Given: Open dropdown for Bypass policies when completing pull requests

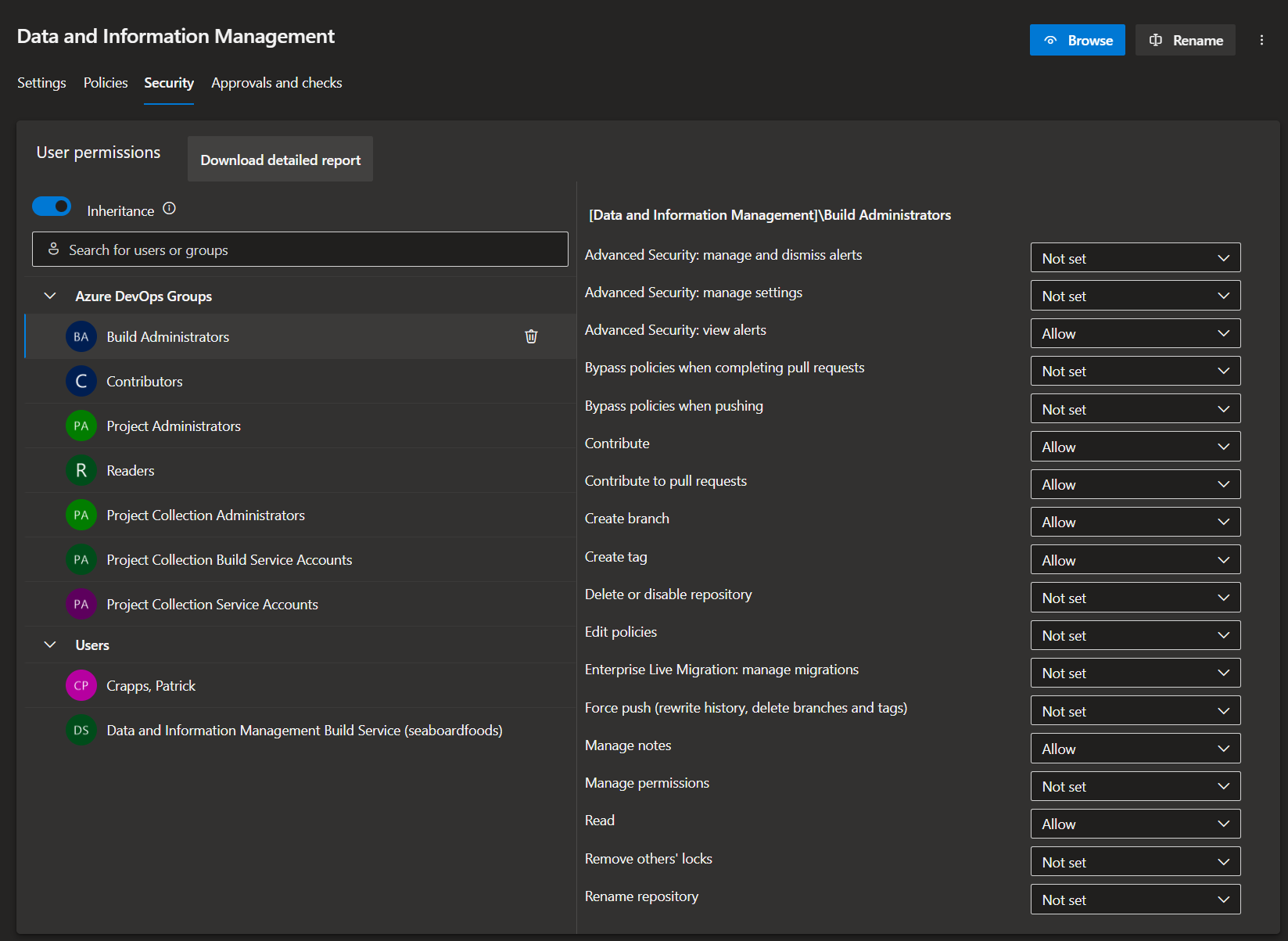Looking at the screenshot, I should [x=1136, y=371].
